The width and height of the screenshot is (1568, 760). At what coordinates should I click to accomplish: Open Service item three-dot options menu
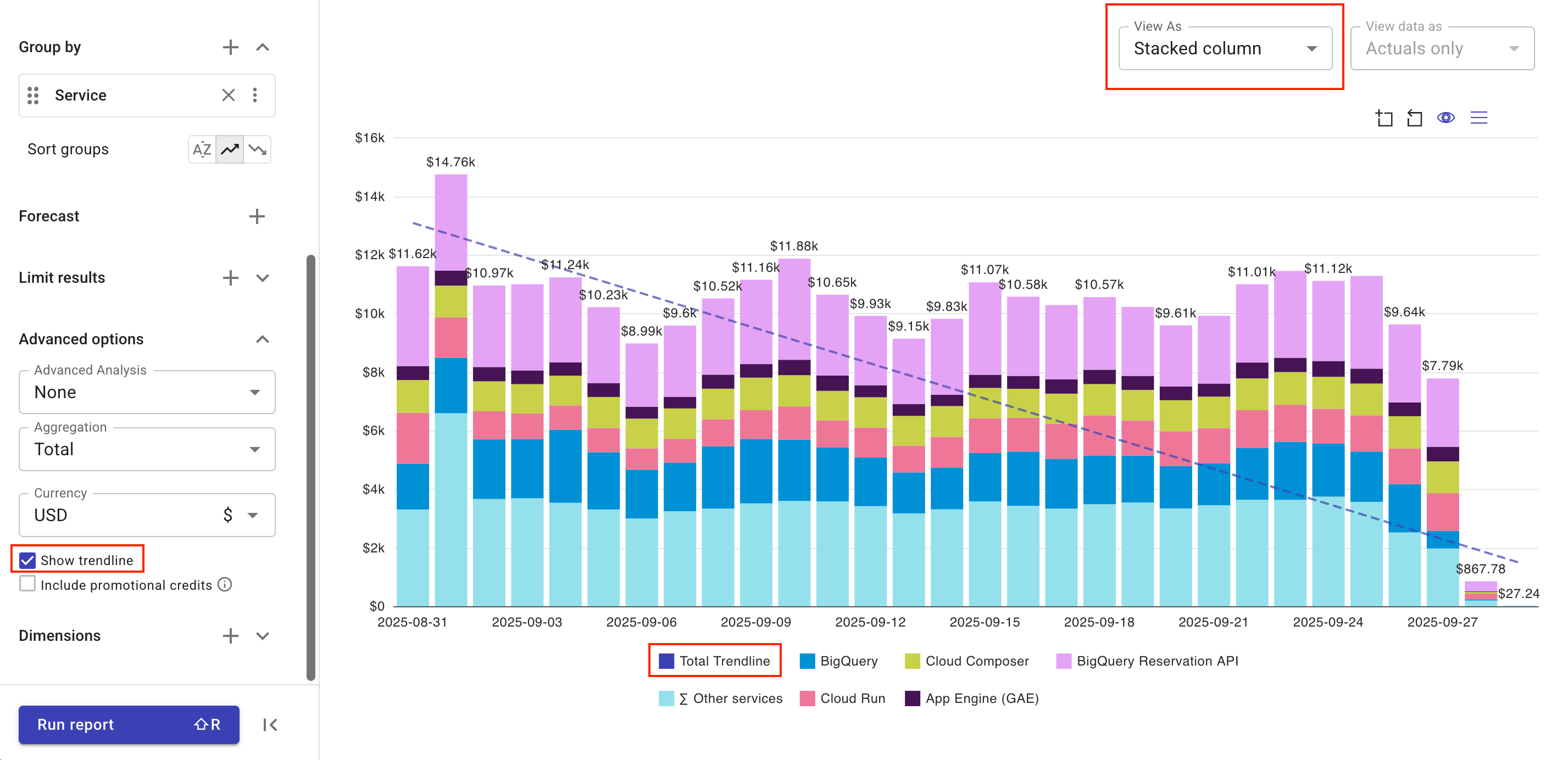255,95
